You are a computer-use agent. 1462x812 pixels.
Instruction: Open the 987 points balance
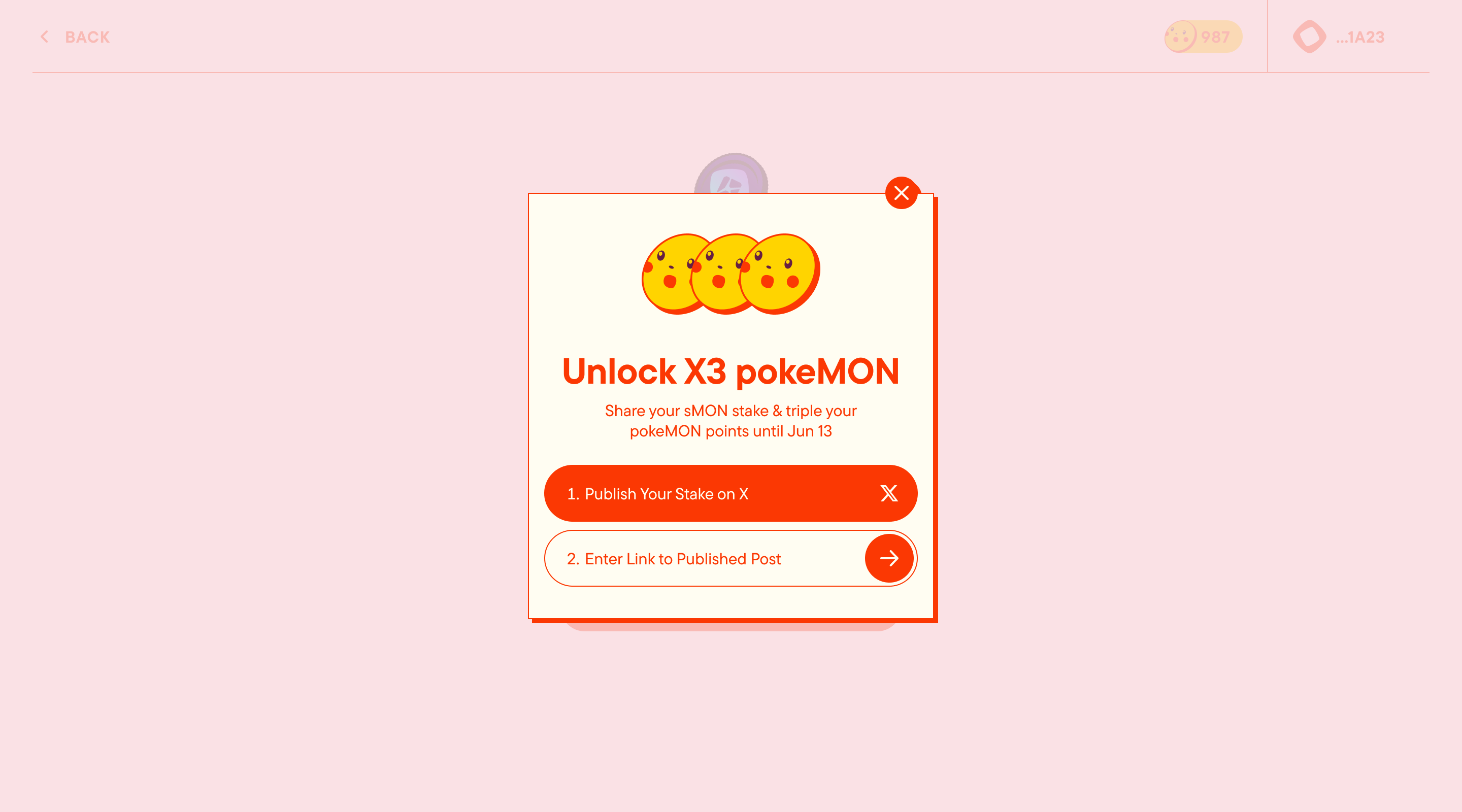click(x=1203, y=37)
